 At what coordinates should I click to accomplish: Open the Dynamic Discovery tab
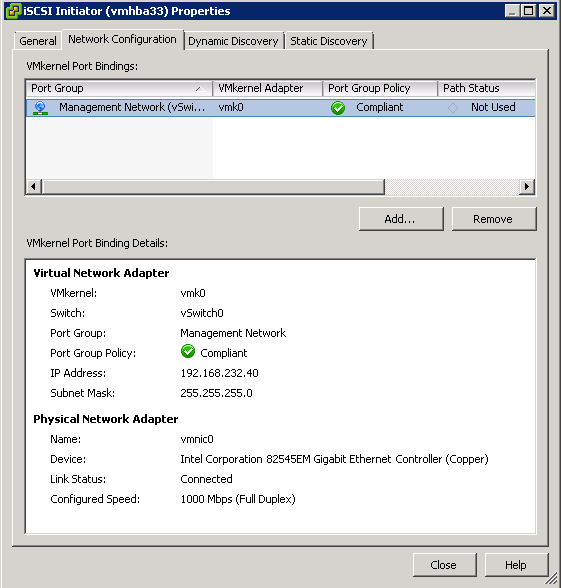click(233, 41)
